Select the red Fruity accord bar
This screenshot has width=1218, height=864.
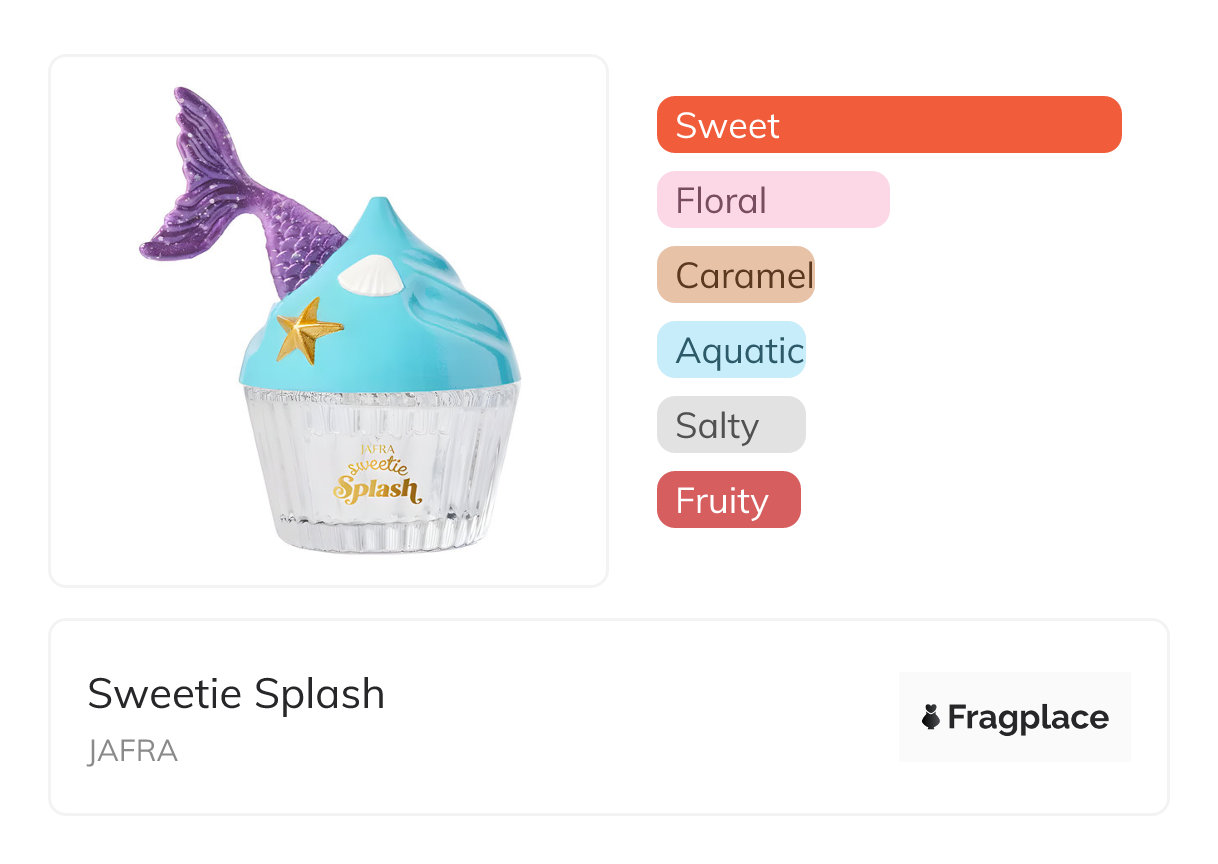[x=728, y=500]
